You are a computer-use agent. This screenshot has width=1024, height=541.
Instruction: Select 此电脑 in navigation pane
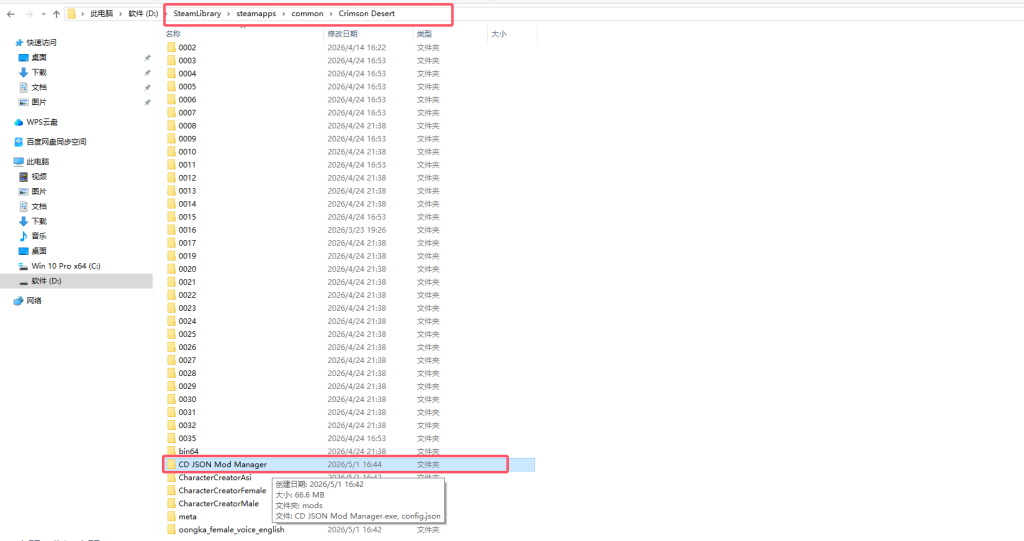tap(37, 161)
